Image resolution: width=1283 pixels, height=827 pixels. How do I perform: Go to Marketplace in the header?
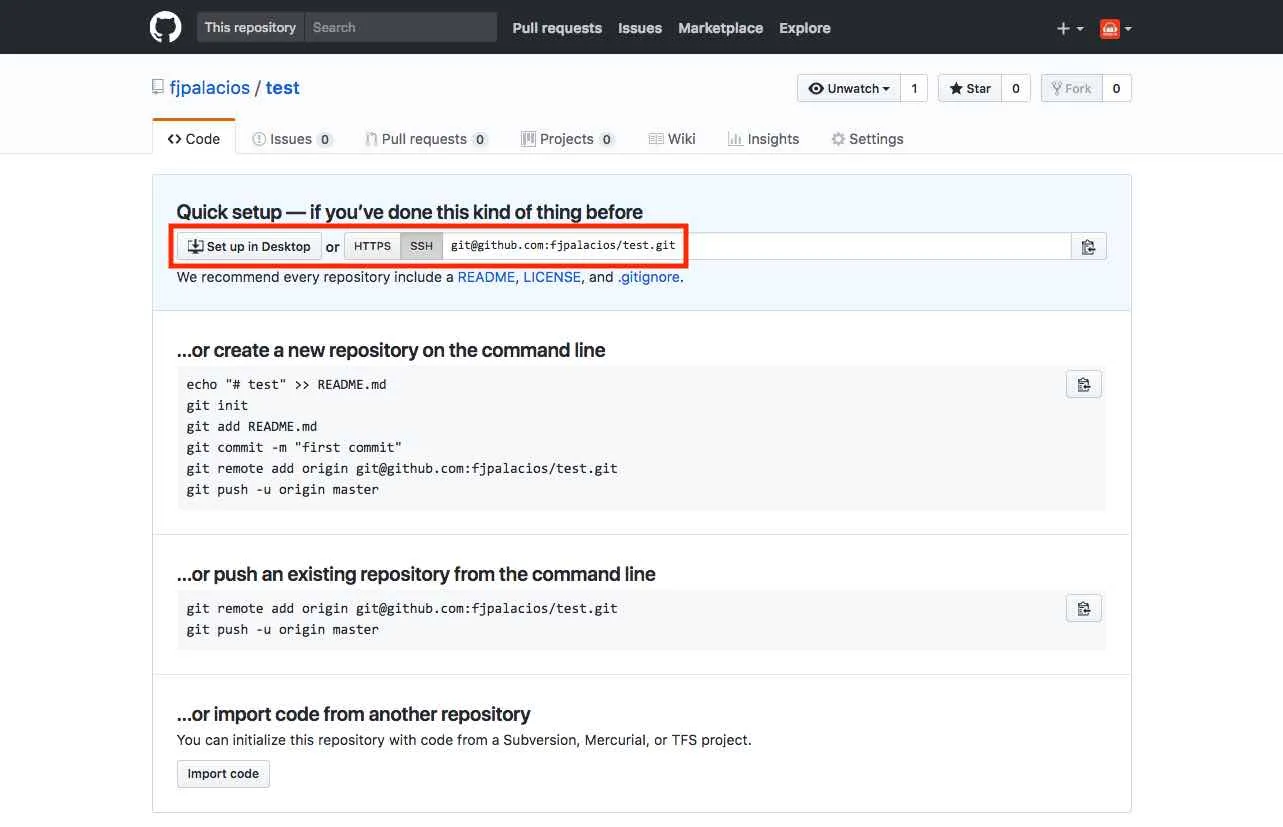point(720,28)
